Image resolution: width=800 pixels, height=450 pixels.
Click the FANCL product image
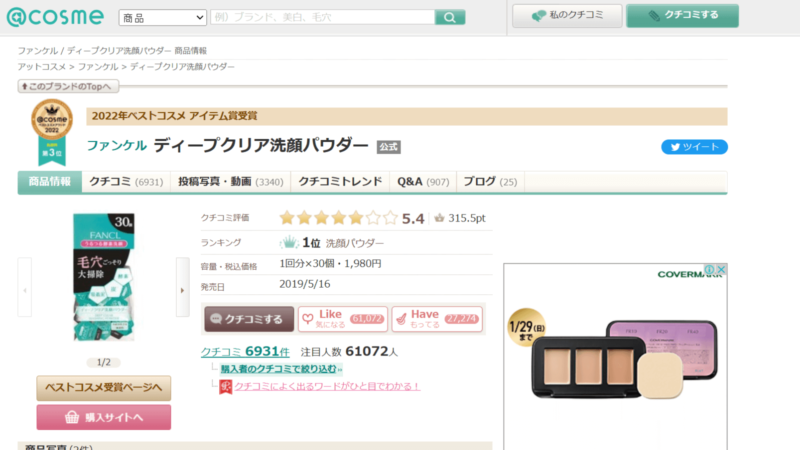(104, 277)
